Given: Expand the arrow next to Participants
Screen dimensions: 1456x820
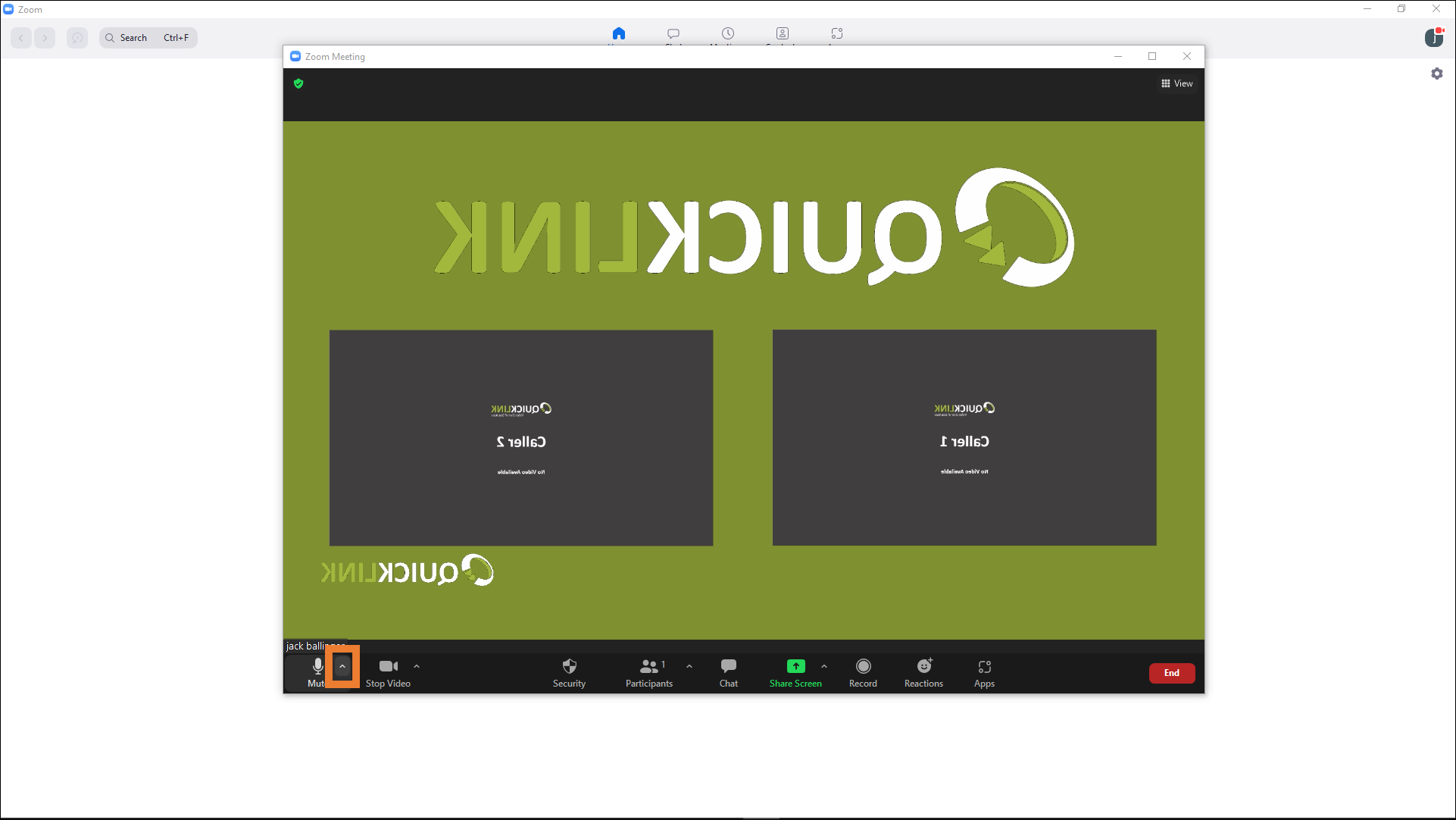Looking at the screenshot, I should (689, 666).
